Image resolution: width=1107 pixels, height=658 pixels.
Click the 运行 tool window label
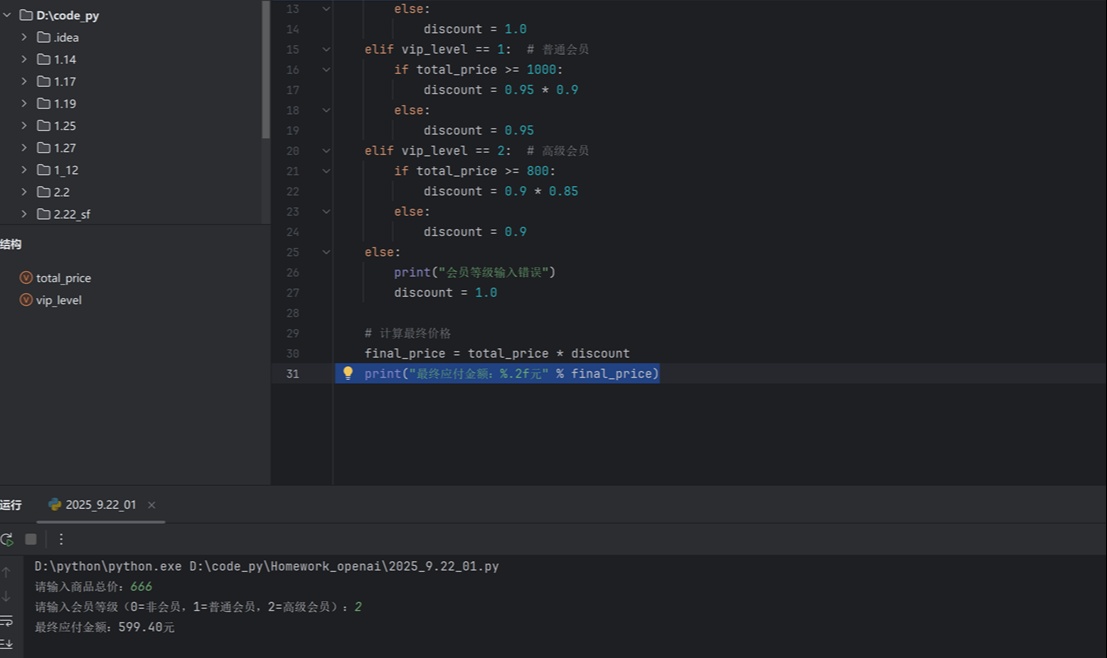click(x=11, y=505)
